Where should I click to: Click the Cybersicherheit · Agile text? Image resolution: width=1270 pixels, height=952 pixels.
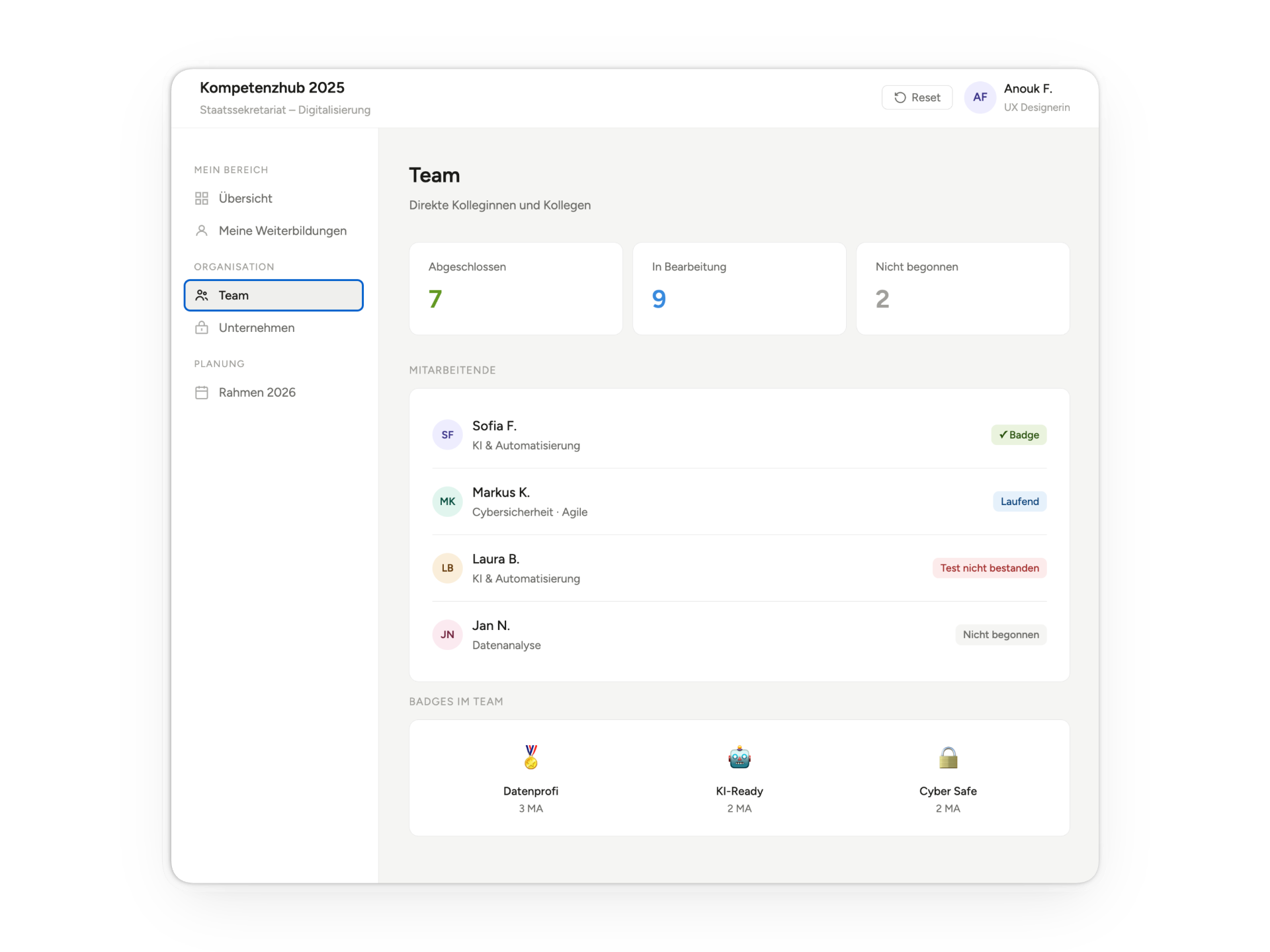click(530, 512)
